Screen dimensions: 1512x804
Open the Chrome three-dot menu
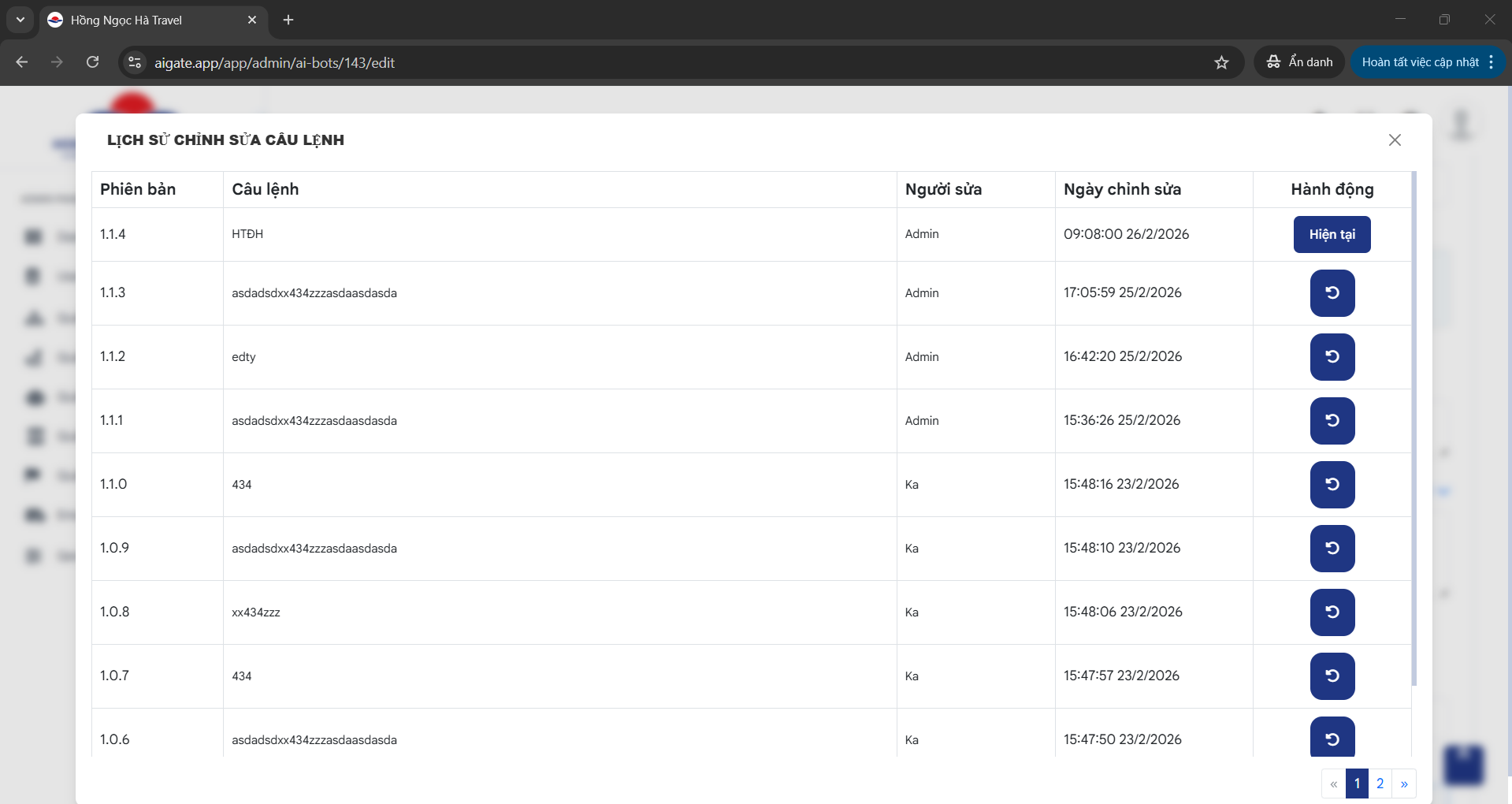coord(1492,62)
